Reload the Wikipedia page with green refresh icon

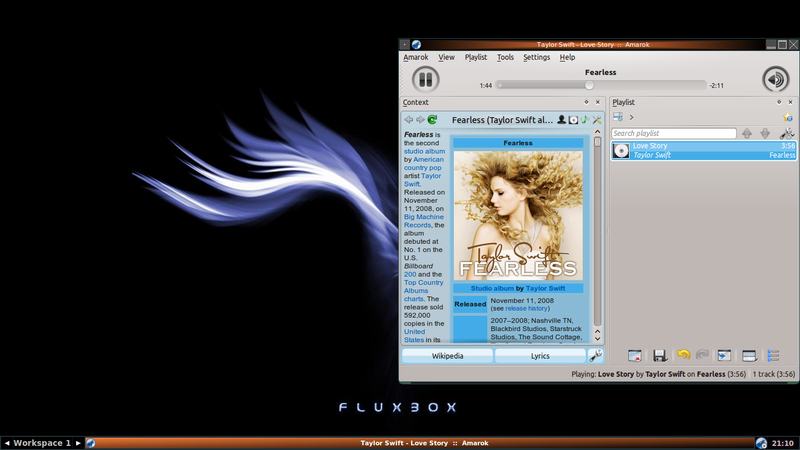[x=432, y=119]
